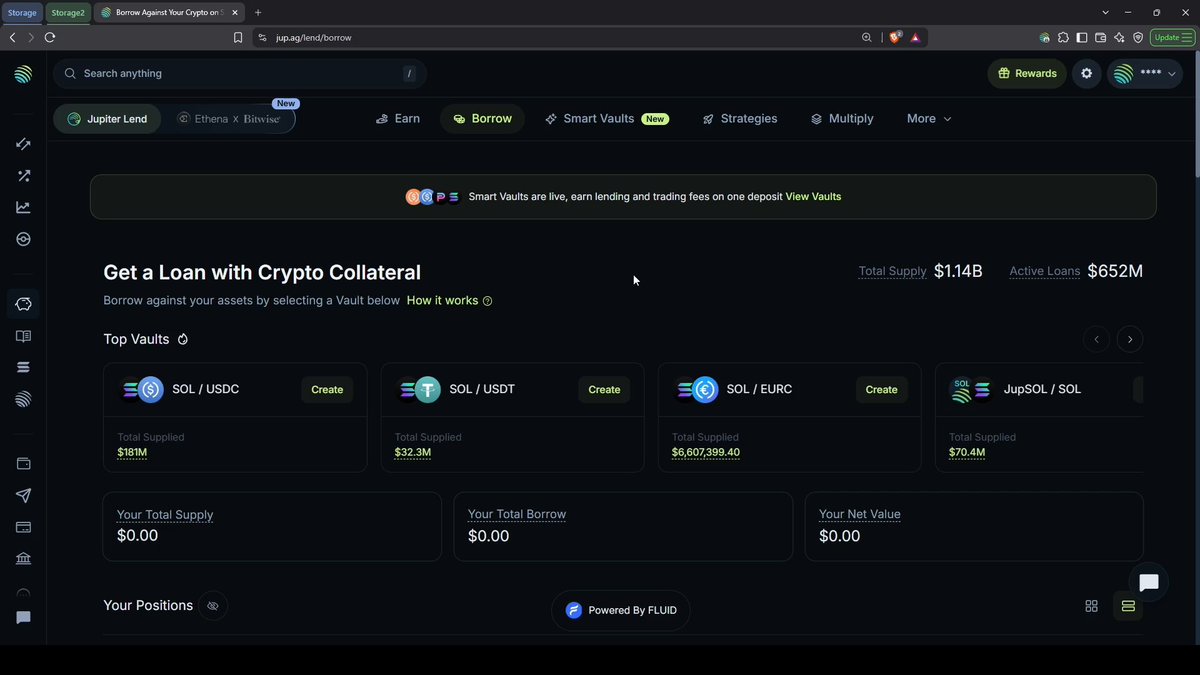The width and height of the screenshot is (1200, 675).
Task: Select the Jupiter Lend toggle option
Action: [x=107, y=119]
